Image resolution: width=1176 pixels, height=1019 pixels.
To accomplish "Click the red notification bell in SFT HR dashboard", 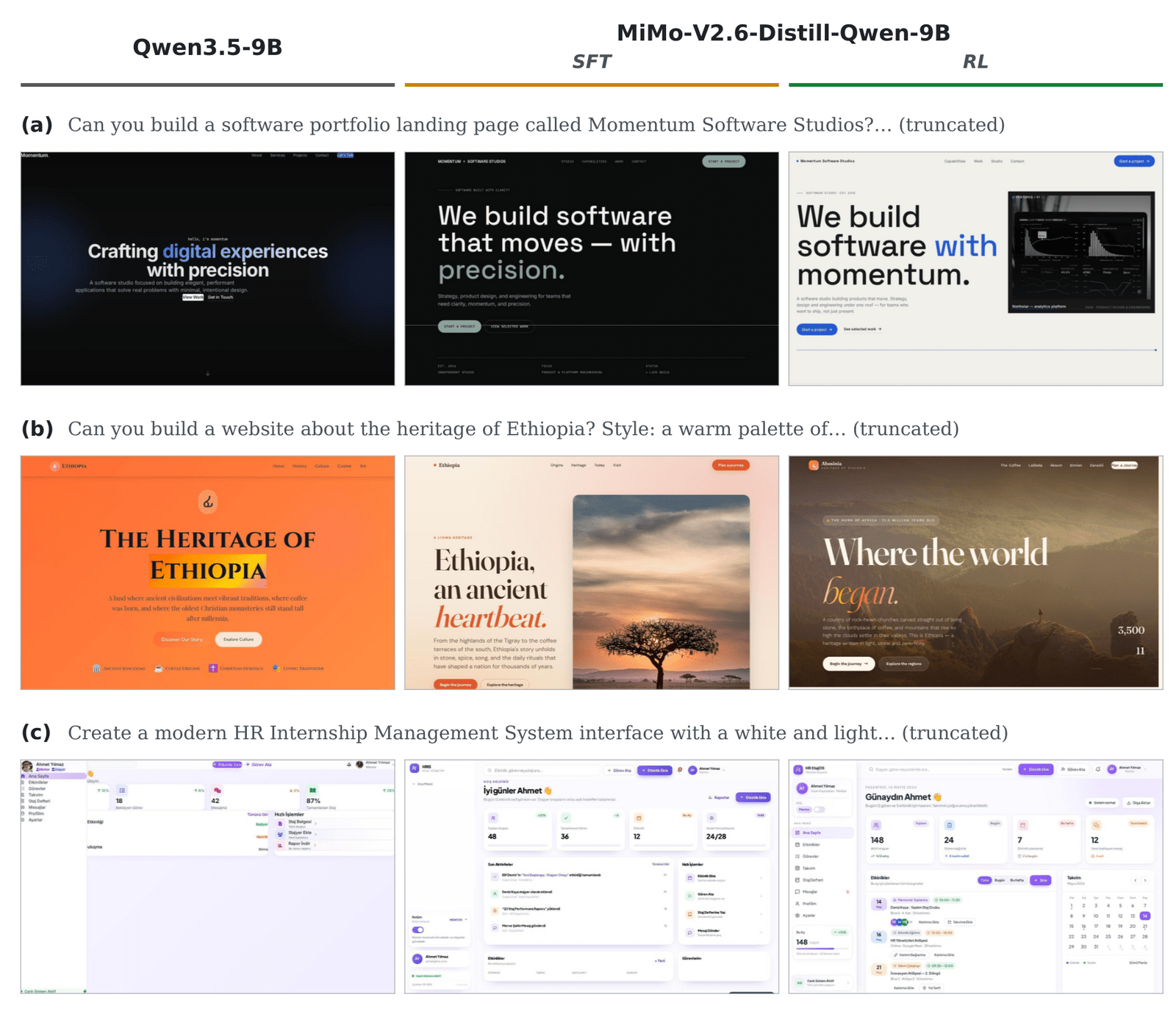I will [x=680, y=770].
